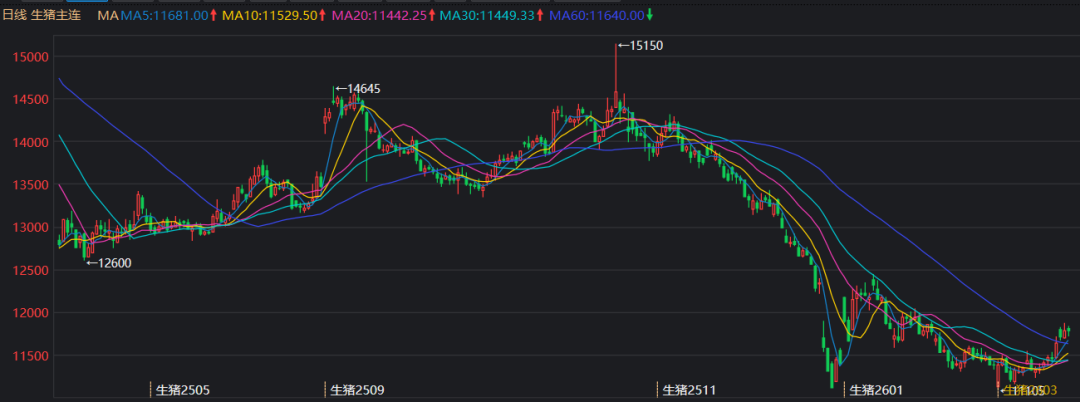Jump to the 生猪2509 contract marker
The image size is (1080, 402).
358,389
